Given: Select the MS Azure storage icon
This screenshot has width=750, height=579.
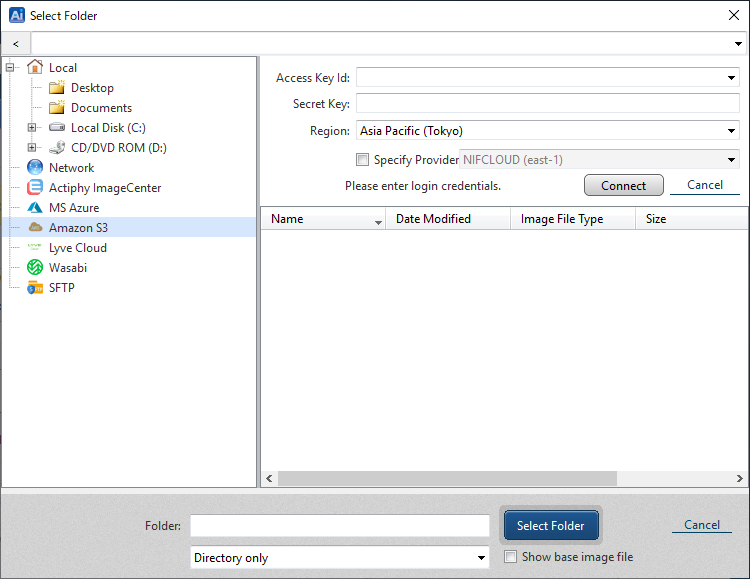Looking at the screenshot, I should click(x=36, y=208).
